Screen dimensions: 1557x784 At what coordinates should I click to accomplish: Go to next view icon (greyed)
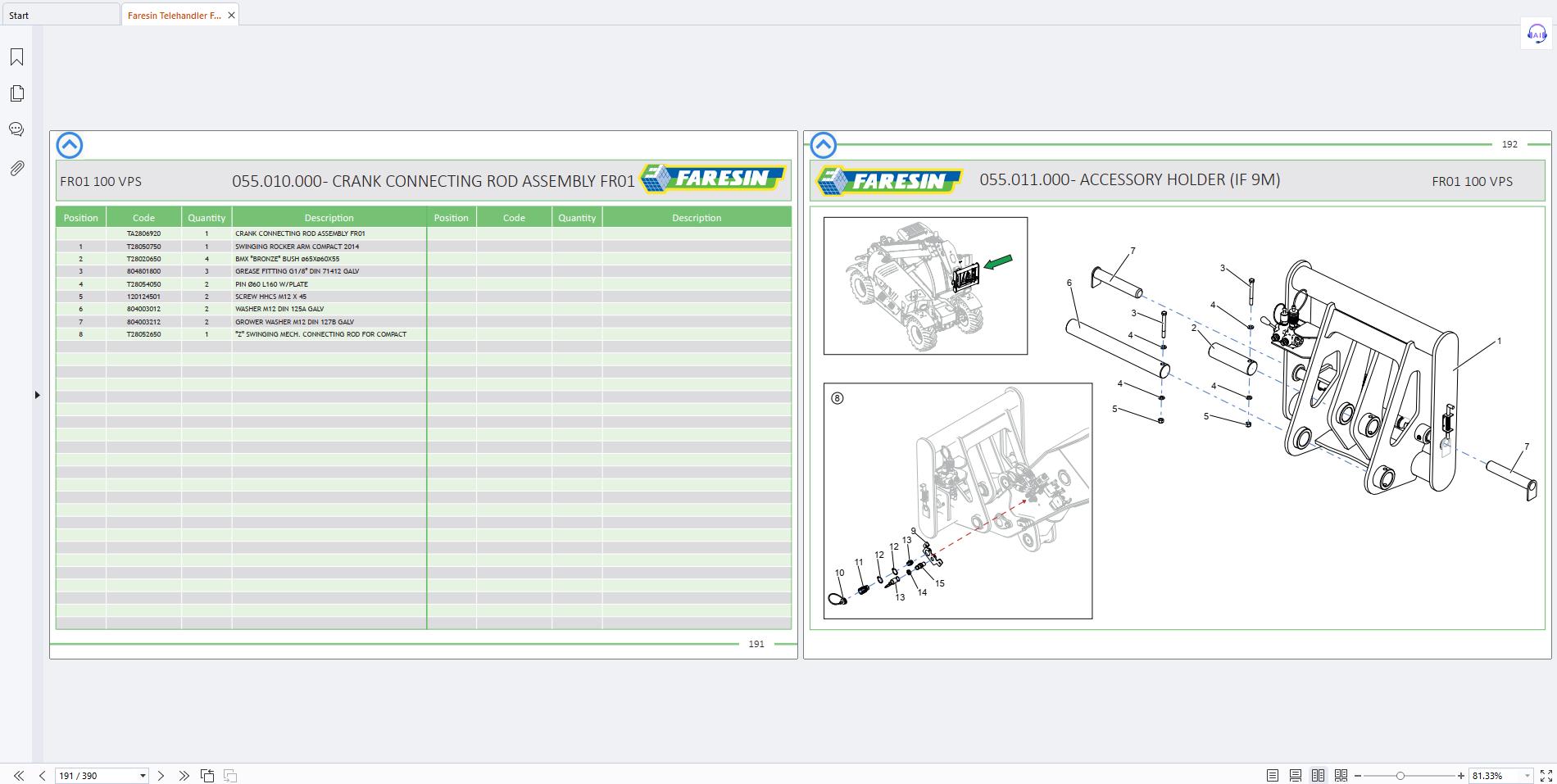(x=230, y=775)
